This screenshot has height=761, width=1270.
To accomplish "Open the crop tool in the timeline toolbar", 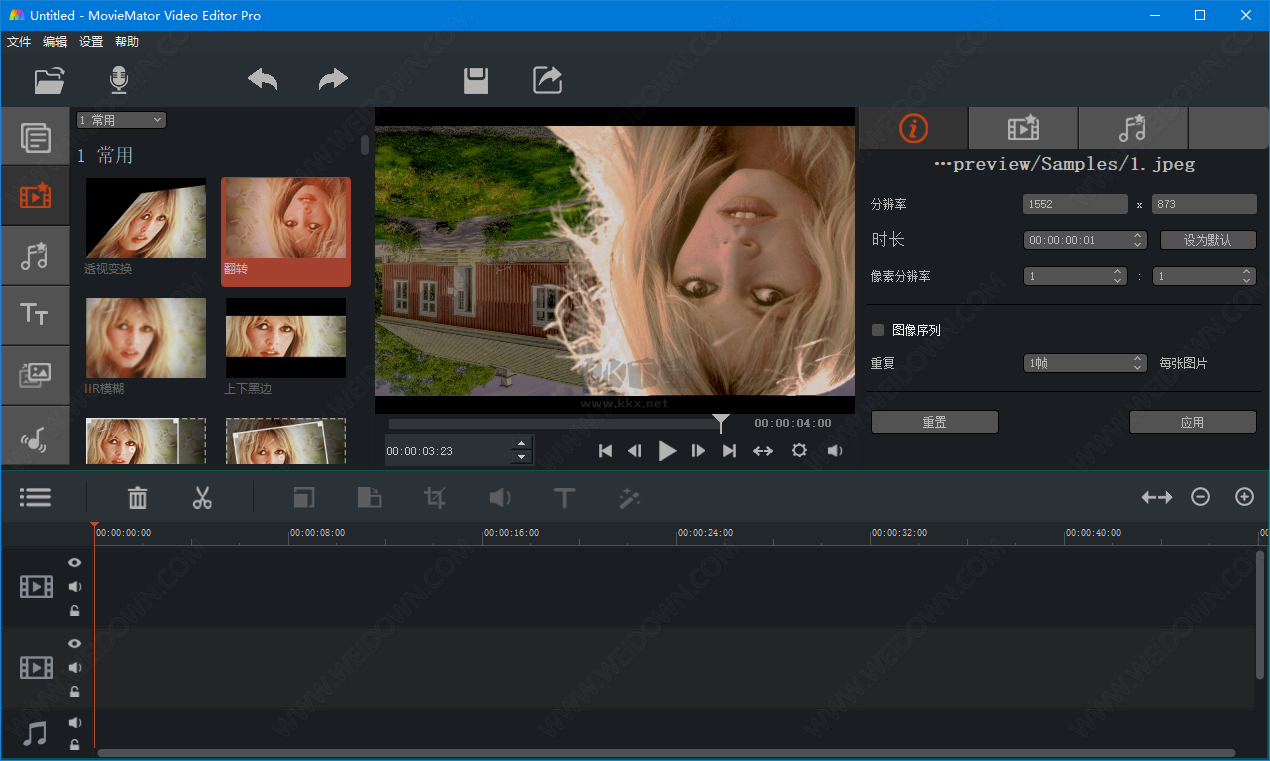I will 434,497.
